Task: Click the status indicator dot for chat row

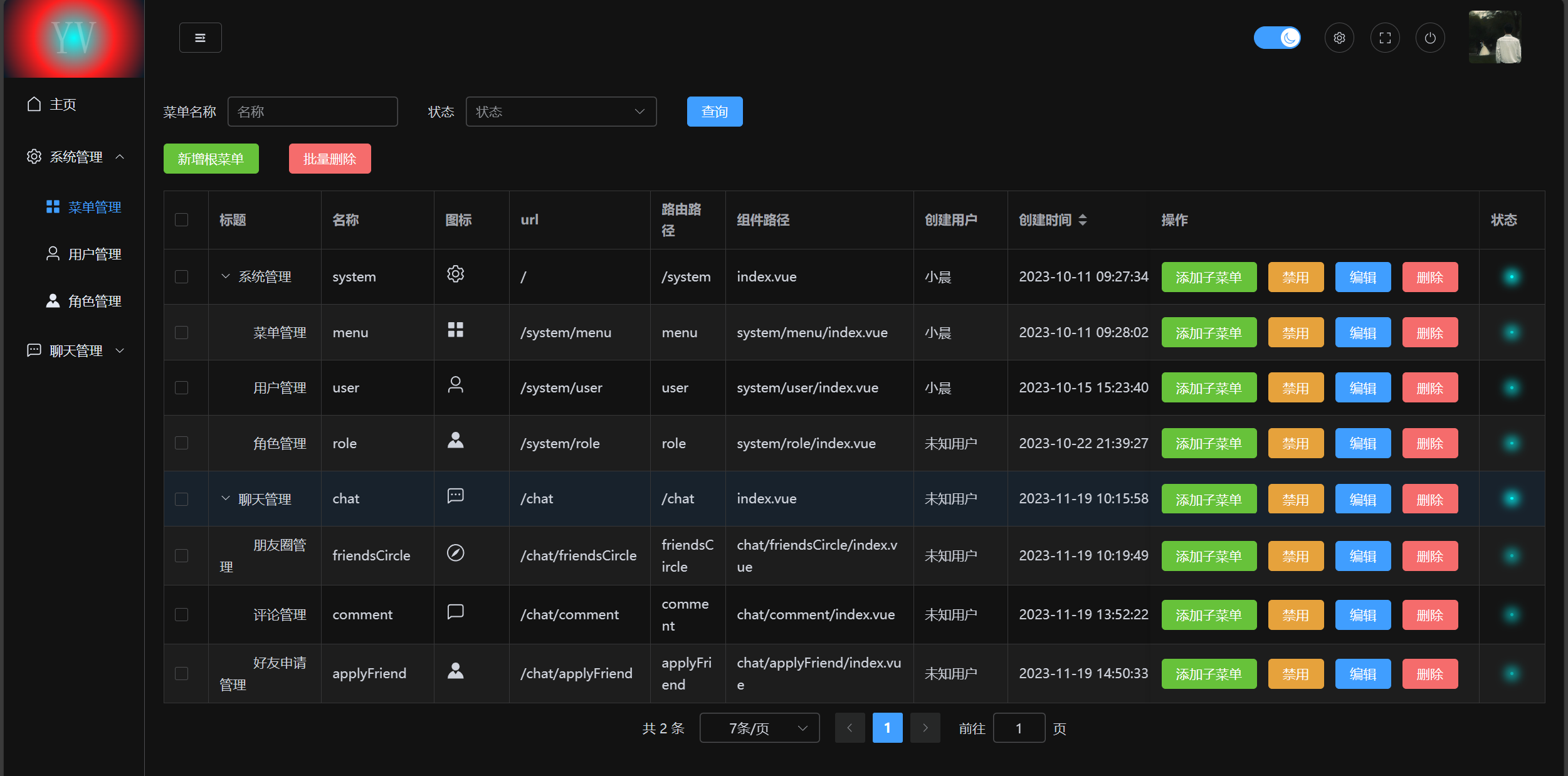Action: click(1512, 498)
